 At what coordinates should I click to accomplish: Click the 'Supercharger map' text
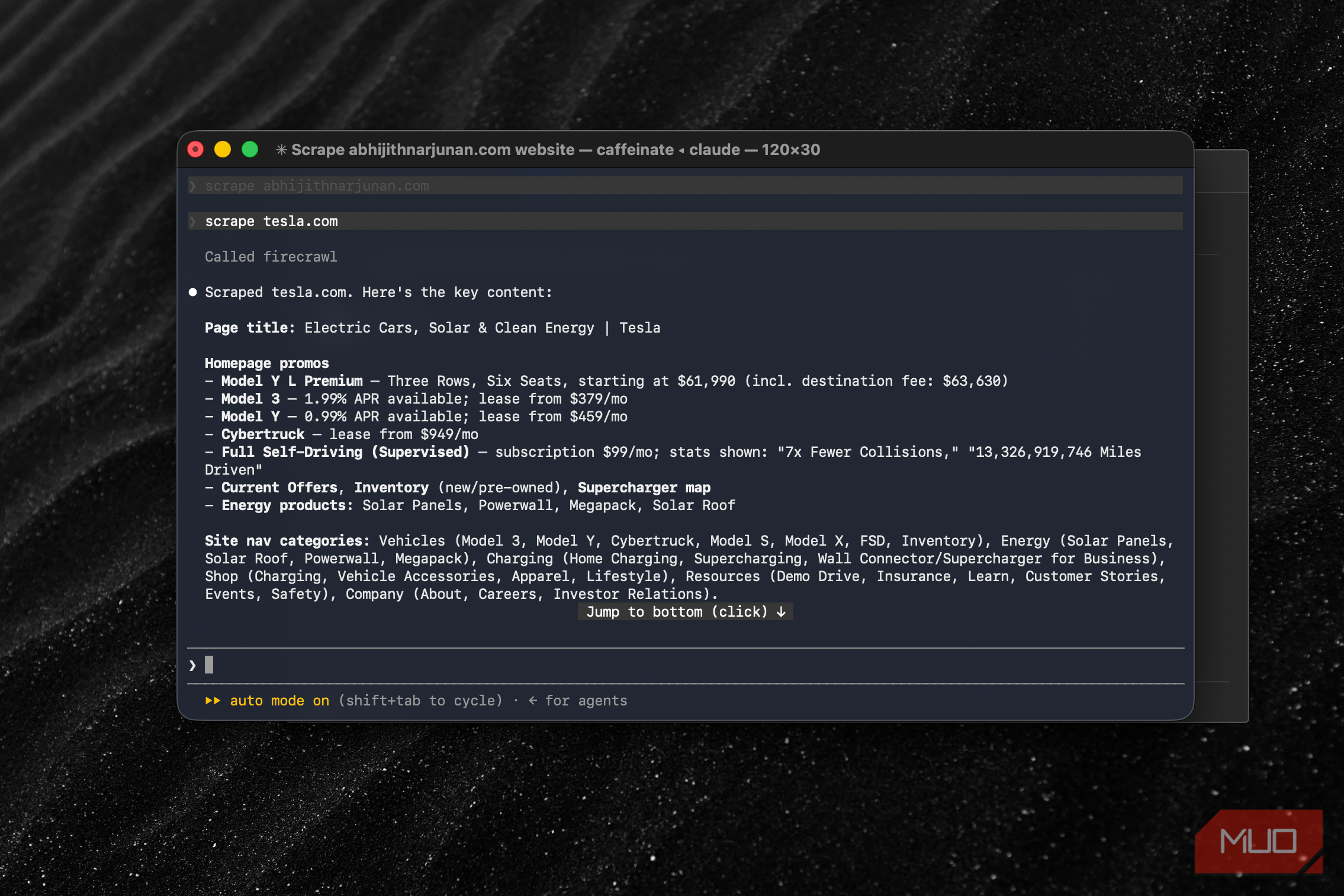point(644,488)
